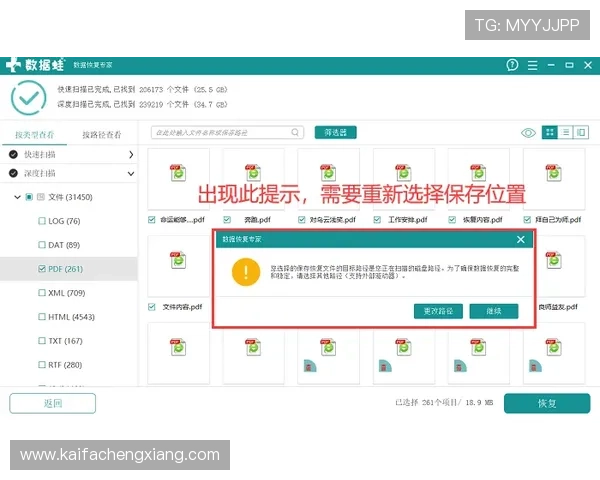Click the black check icon beside 快速扫描
600x480 pixels.
tap(13, 154)
